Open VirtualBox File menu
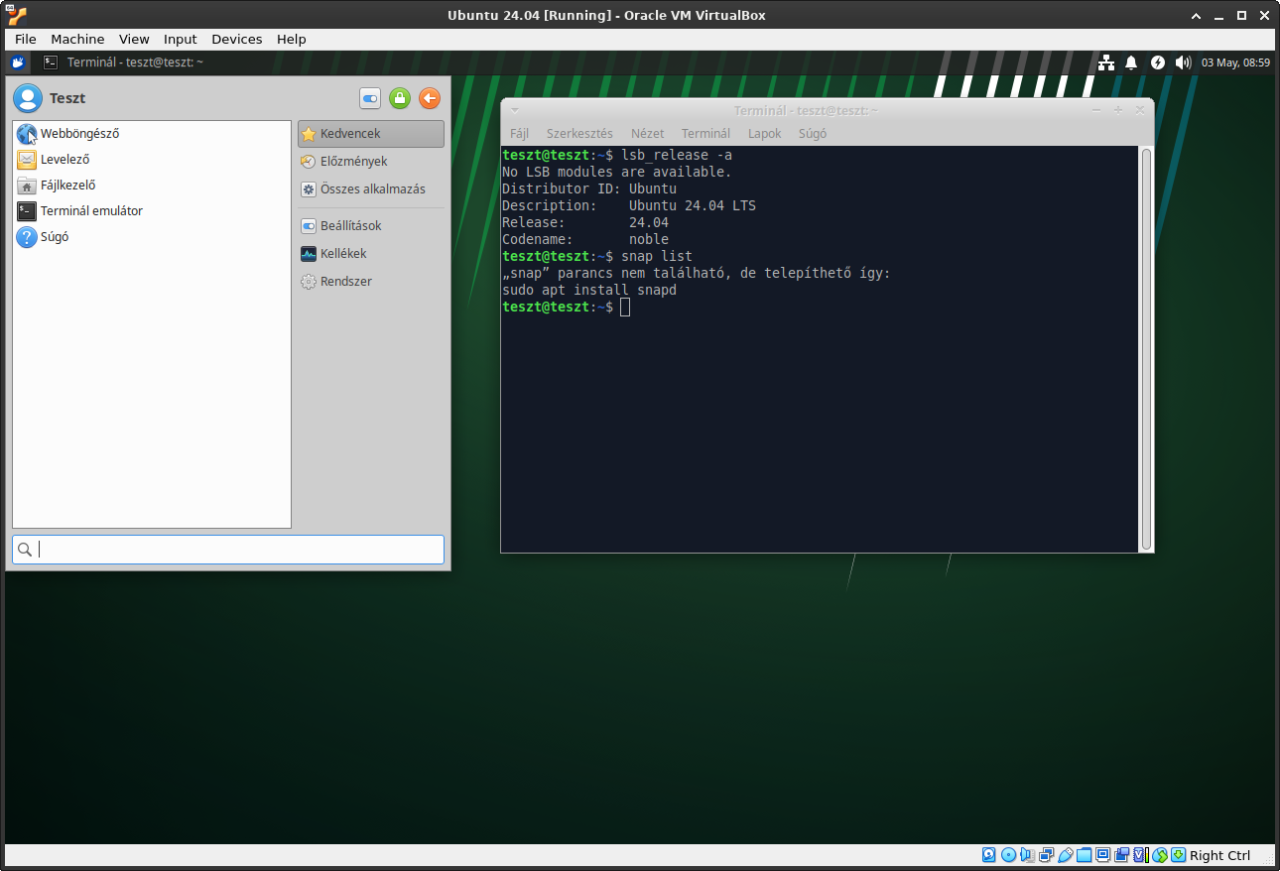The height and width of the screenshot is (871, 1280). (x=25, y=39)
